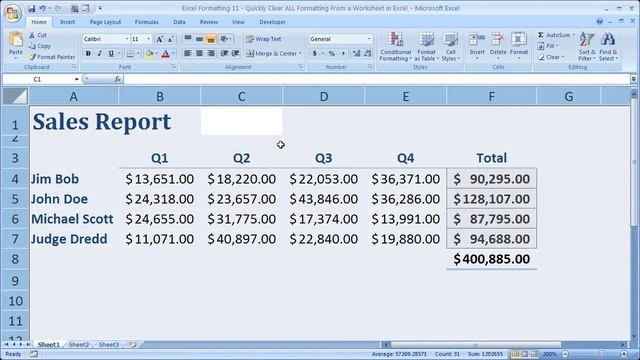Open the font name Calibri dropdown
This screenshot has width=640, height=360.
(127, 39)
